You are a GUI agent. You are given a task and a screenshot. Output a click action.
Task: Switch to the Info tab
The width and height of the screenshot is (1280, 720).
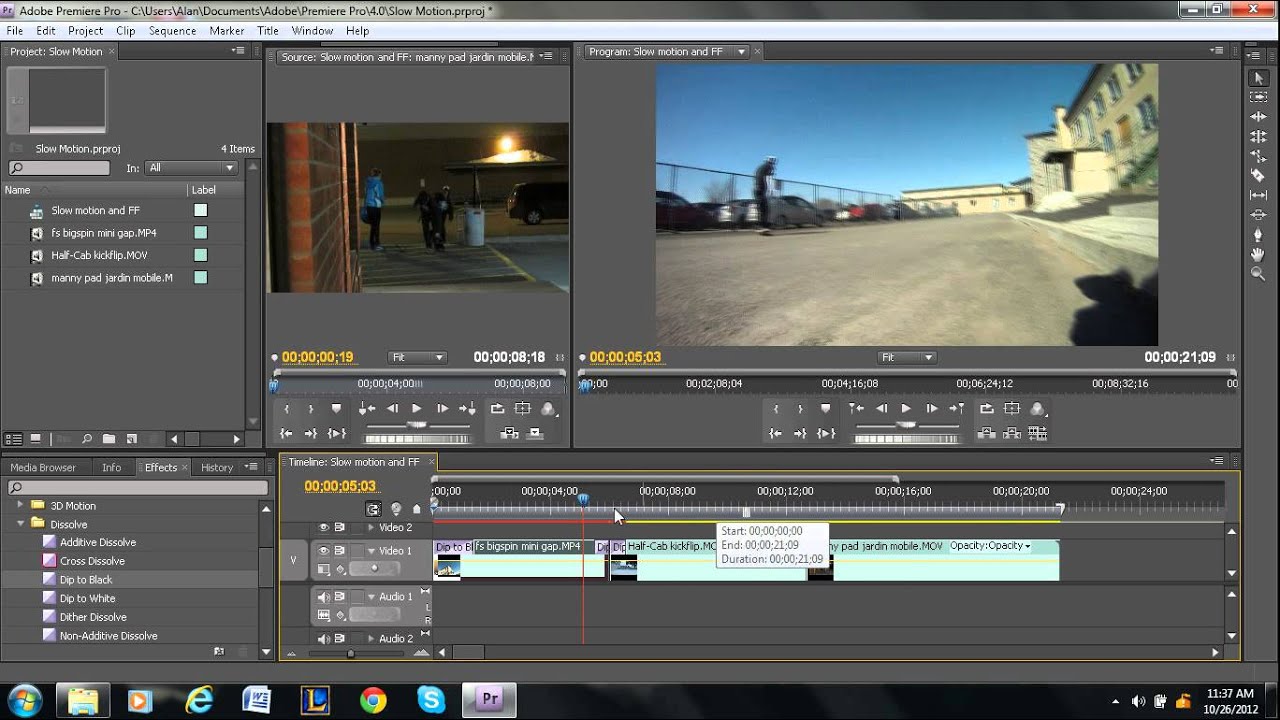pyautogui.click(x=111, y=467)
